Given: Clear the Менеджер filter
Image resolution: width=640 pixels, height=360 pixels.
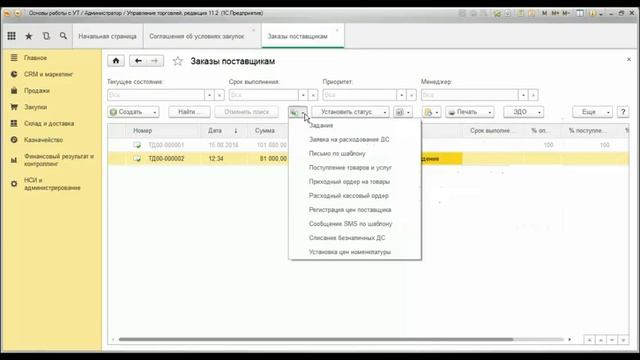Looking at the screenshot, I should point(533,95).
